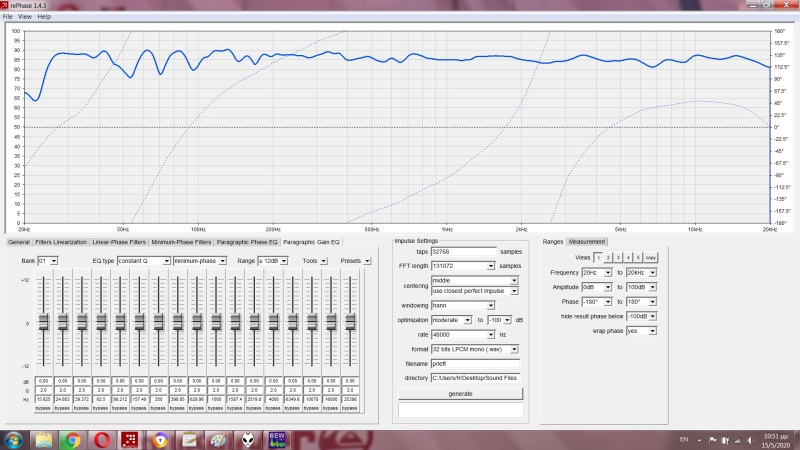Open the View menu
This screenshot has width=800, height=450.
[x=25, y=17]
